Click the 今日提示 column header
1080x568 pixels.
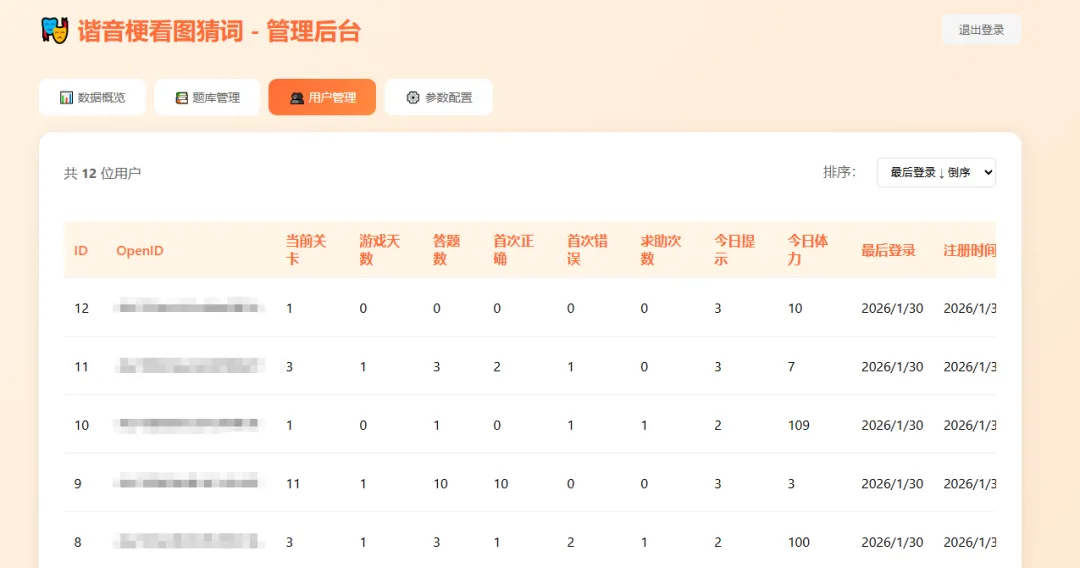pos(734,250)
